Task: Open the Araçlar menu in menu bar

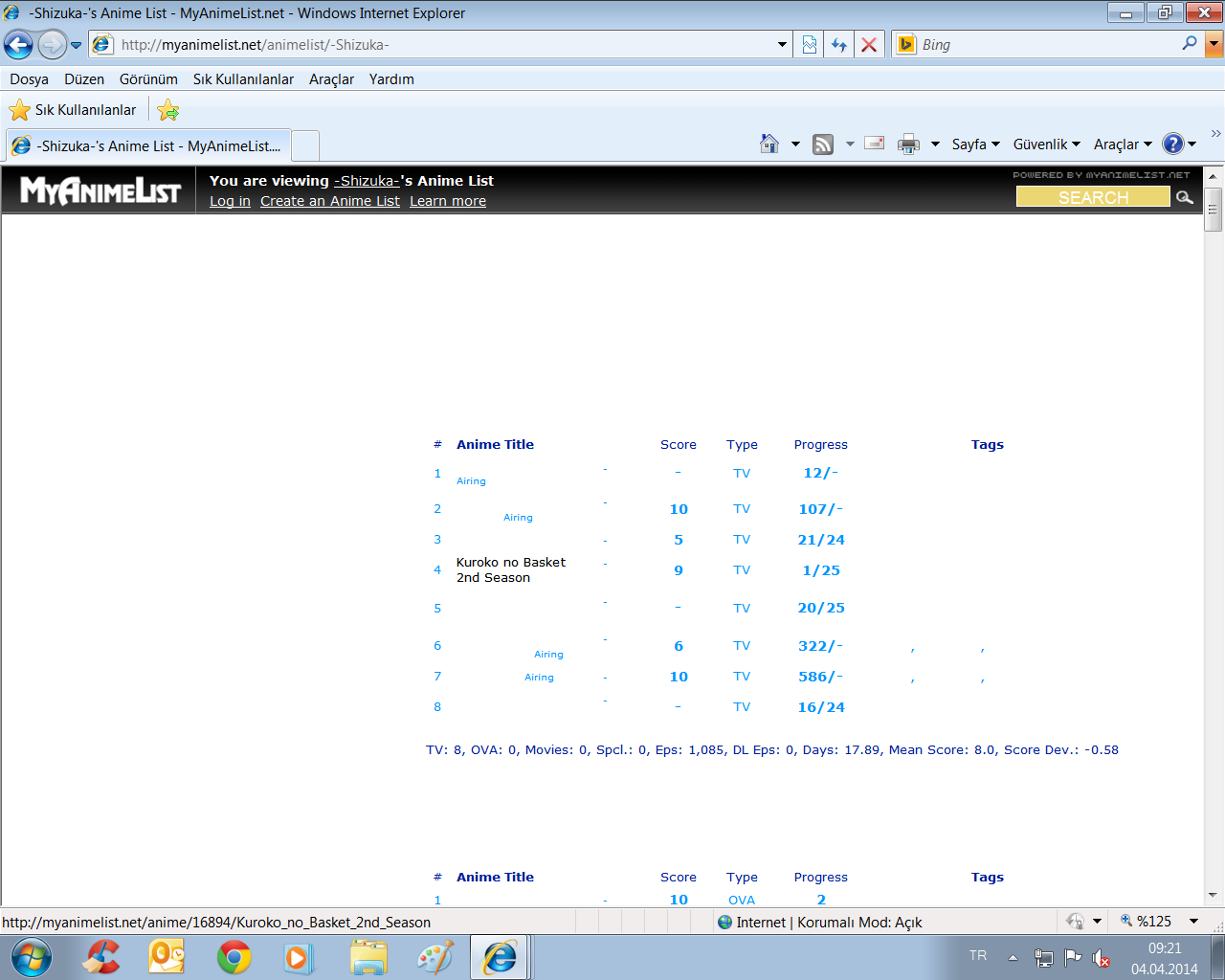Action: 331,79
